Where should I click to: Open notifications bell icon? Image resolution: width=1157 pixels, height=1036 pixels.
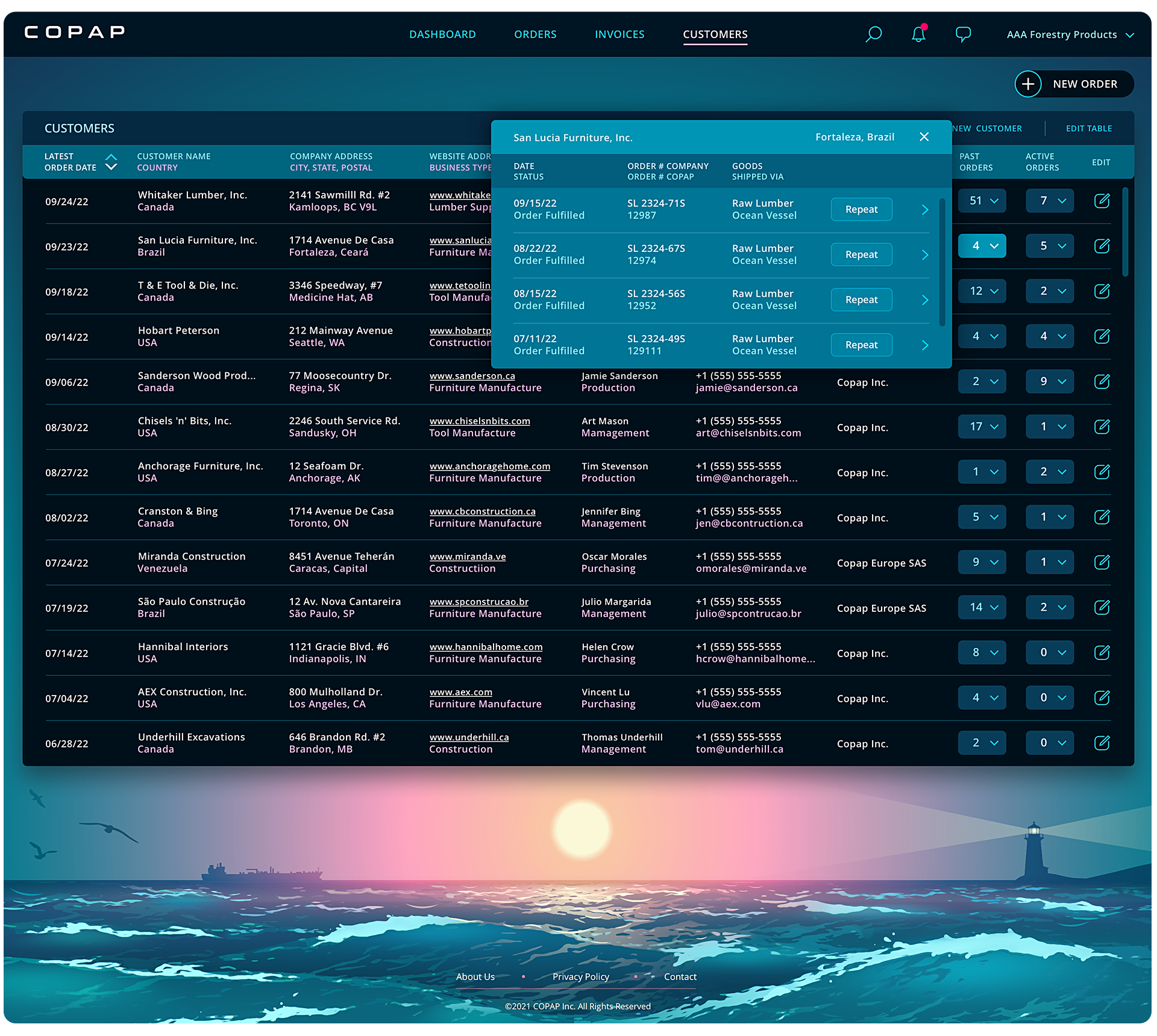[918, 34]
